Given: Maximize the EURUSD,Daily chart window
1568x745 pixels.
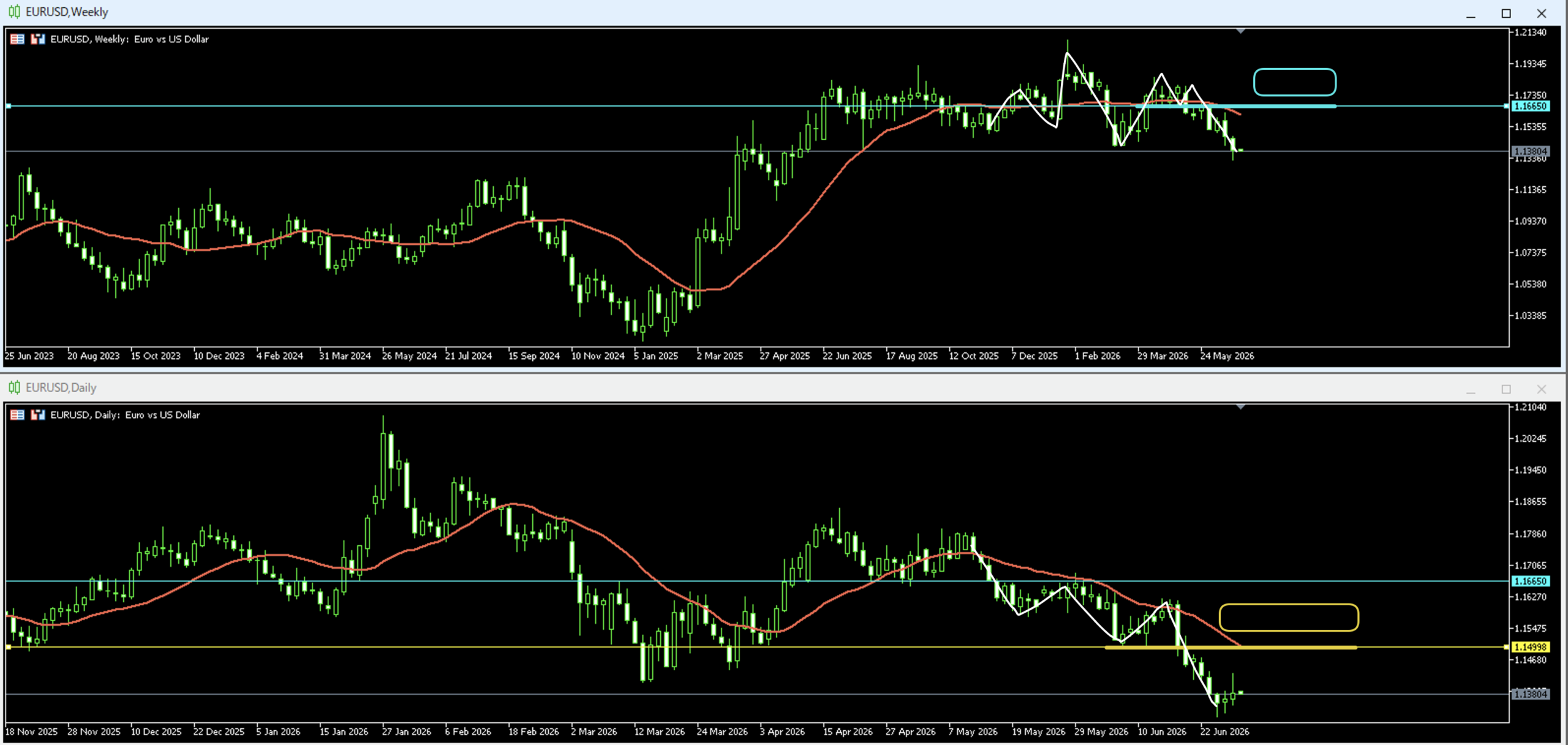Looking at the screenshot, I should pyautogui.click(x=1506, y=389).
